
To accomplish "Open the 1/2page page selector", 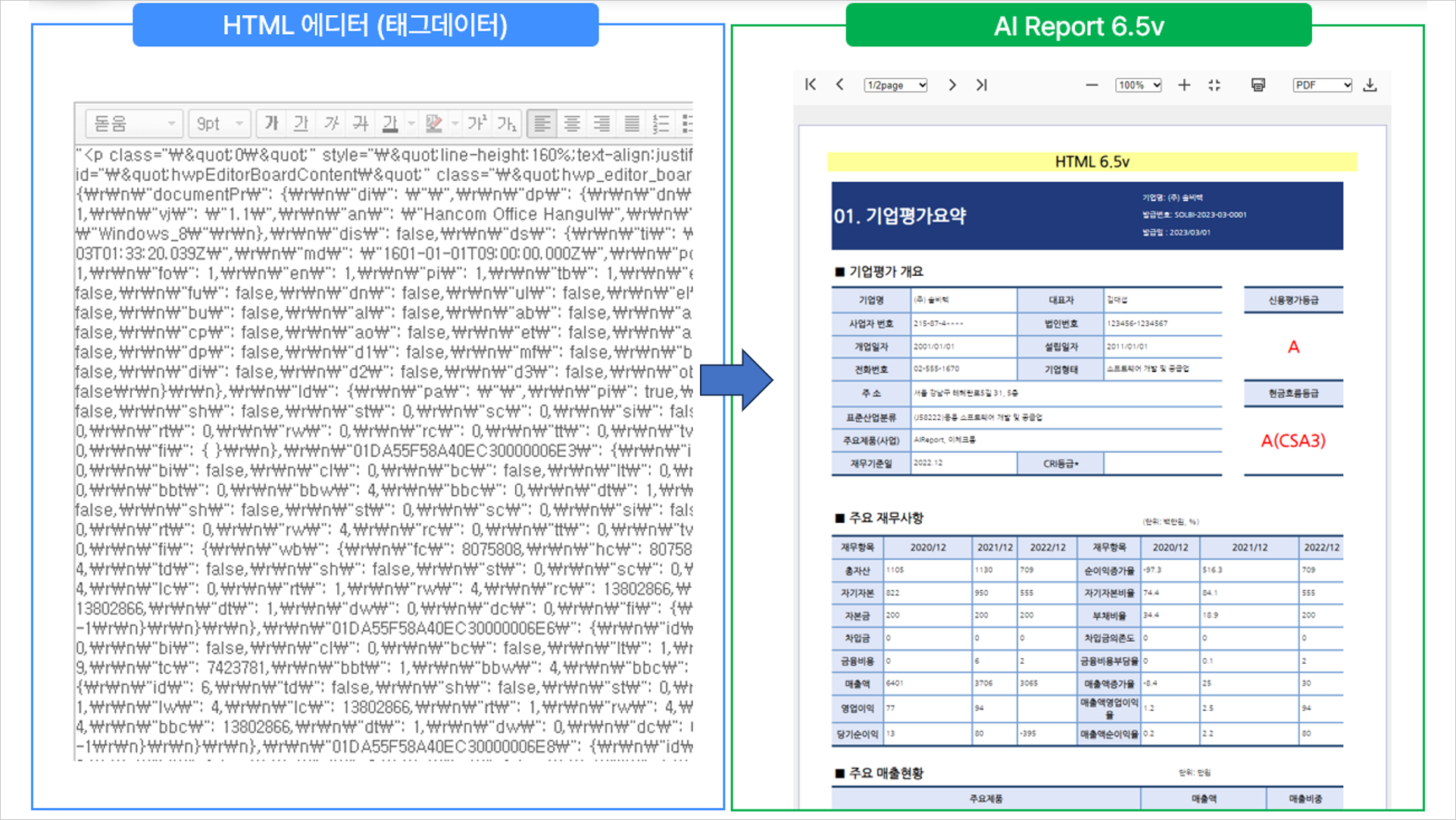I will pyautogui.click(x=895, y=85).
